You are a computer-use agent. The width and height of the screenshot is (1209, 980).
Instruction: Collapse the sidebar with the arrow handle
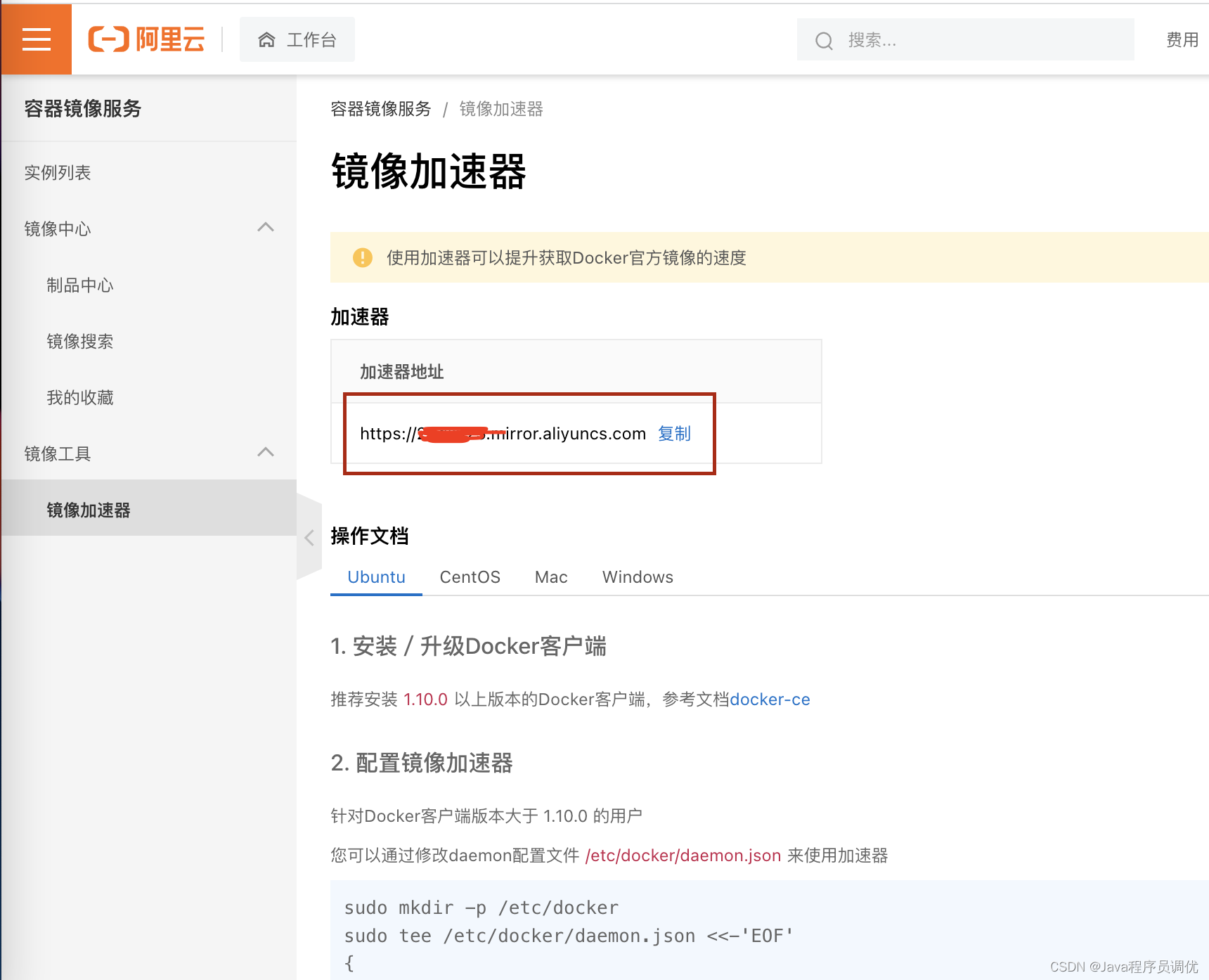coord(309,538)
